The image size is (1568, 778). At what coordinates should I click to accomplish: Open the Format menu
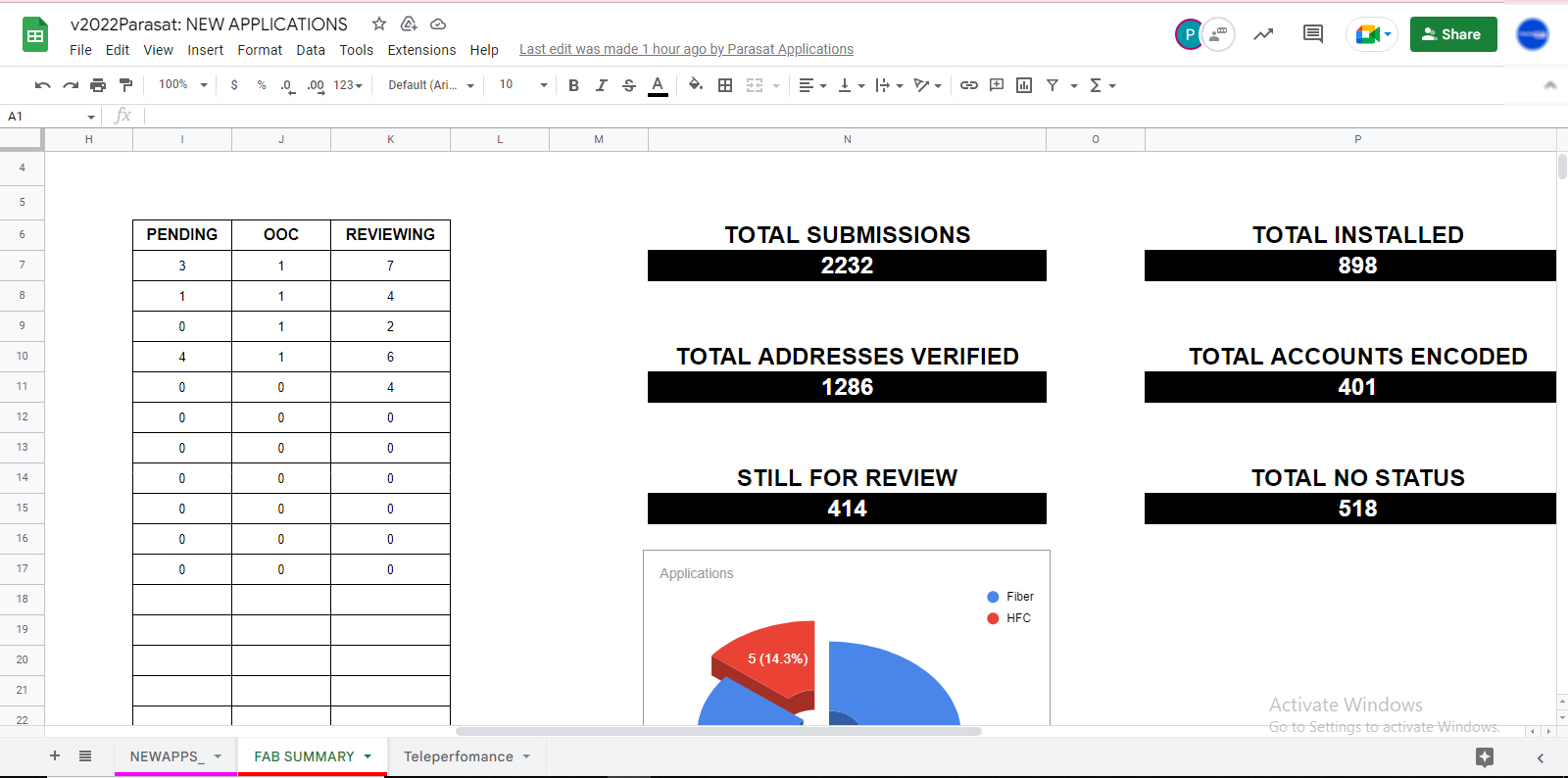point(260,50)
